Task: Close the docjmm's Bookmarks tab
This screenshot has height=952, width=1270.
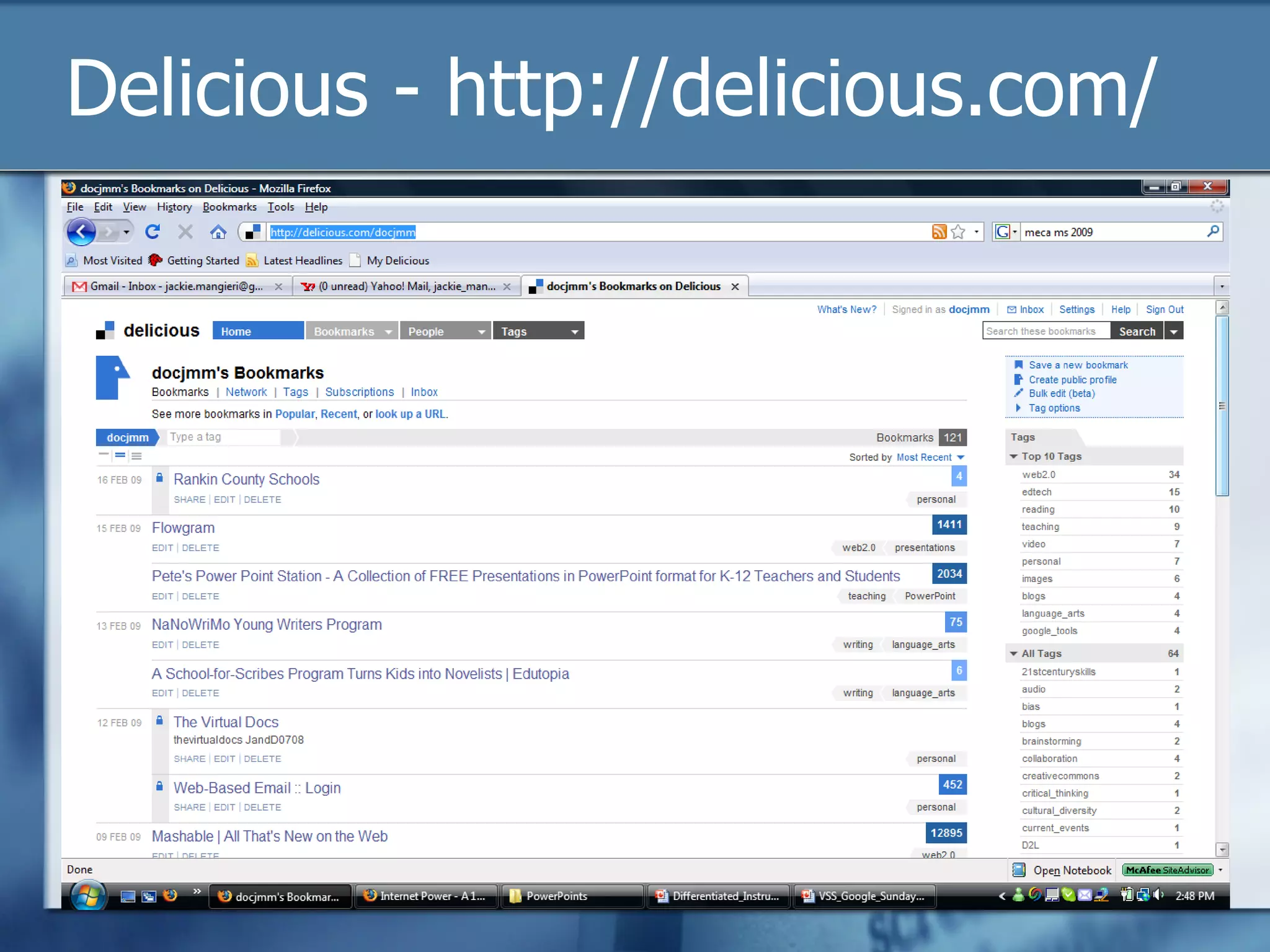Action: 735,286
